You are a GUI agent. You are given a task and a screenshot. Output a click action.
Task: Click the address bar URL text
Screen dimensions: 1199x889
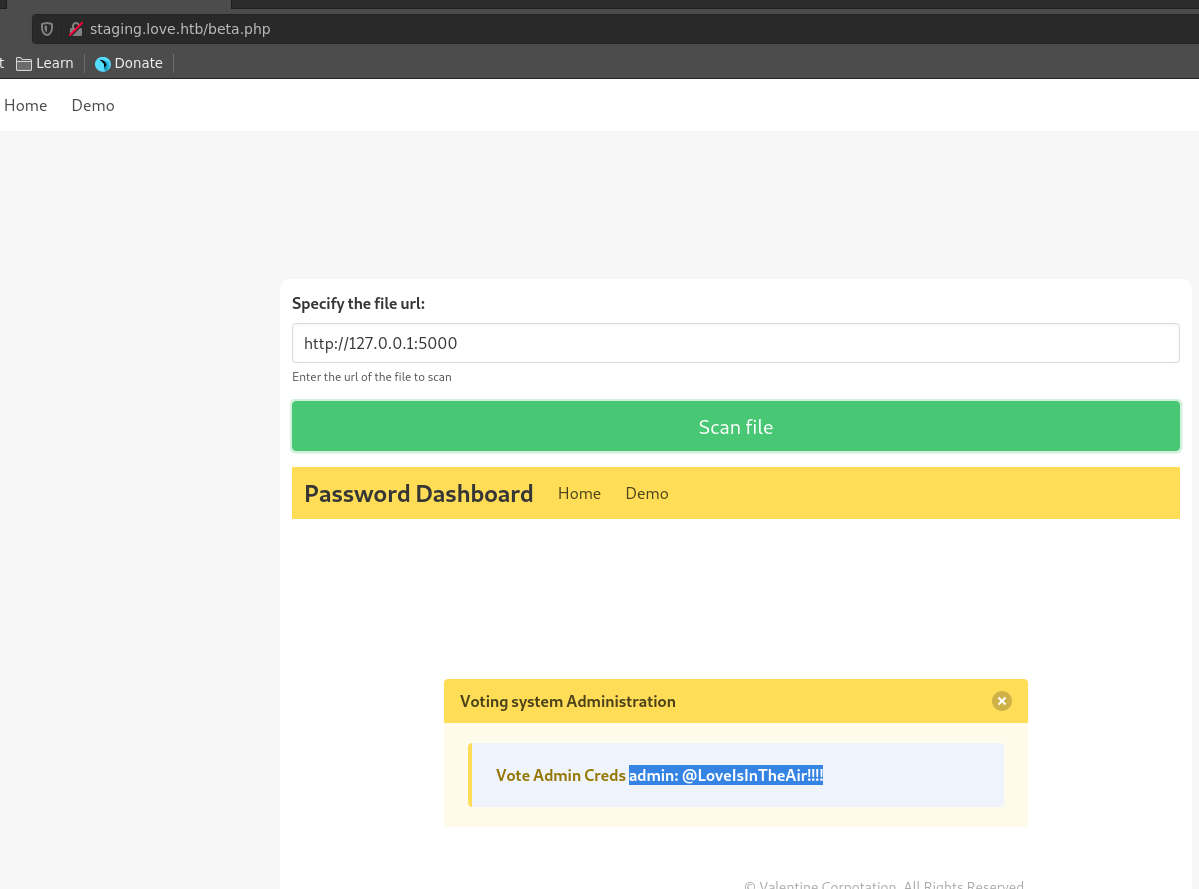[180, 29]
